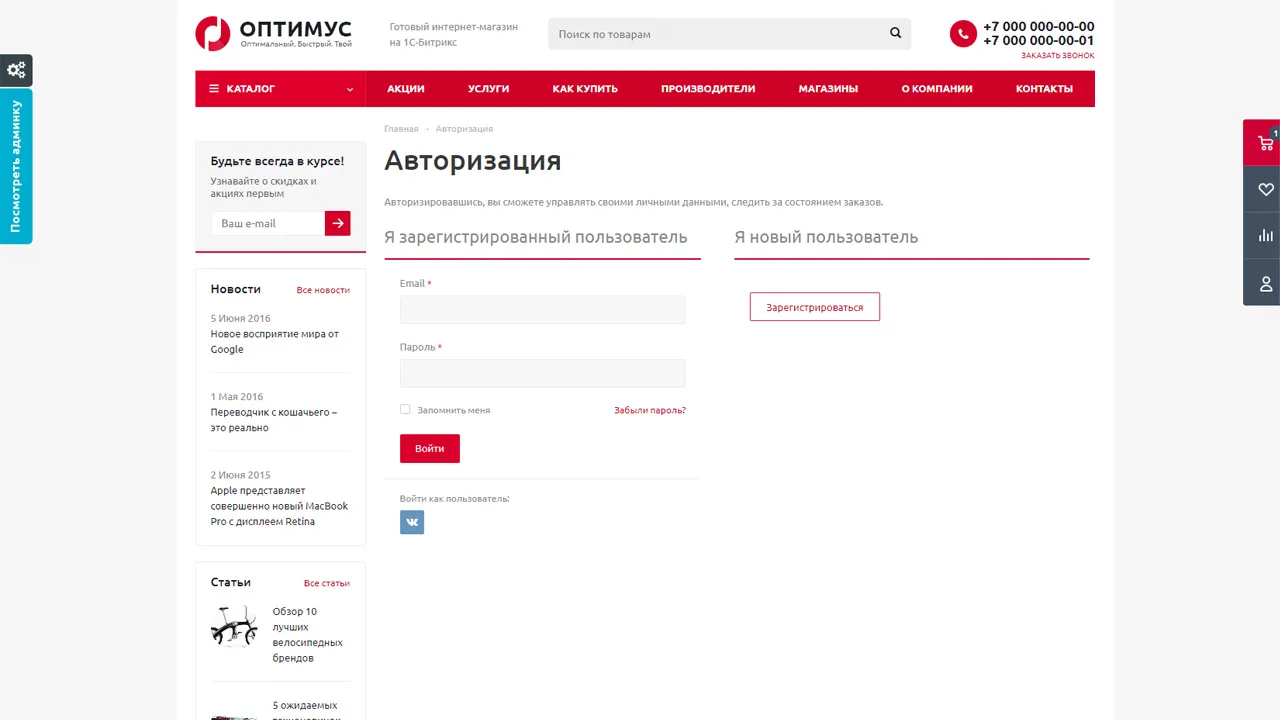Screen dimensions: 1280x720
Task: Open news 'Переводчик с кошачьего – это реально'
Action: coord(274,420)
